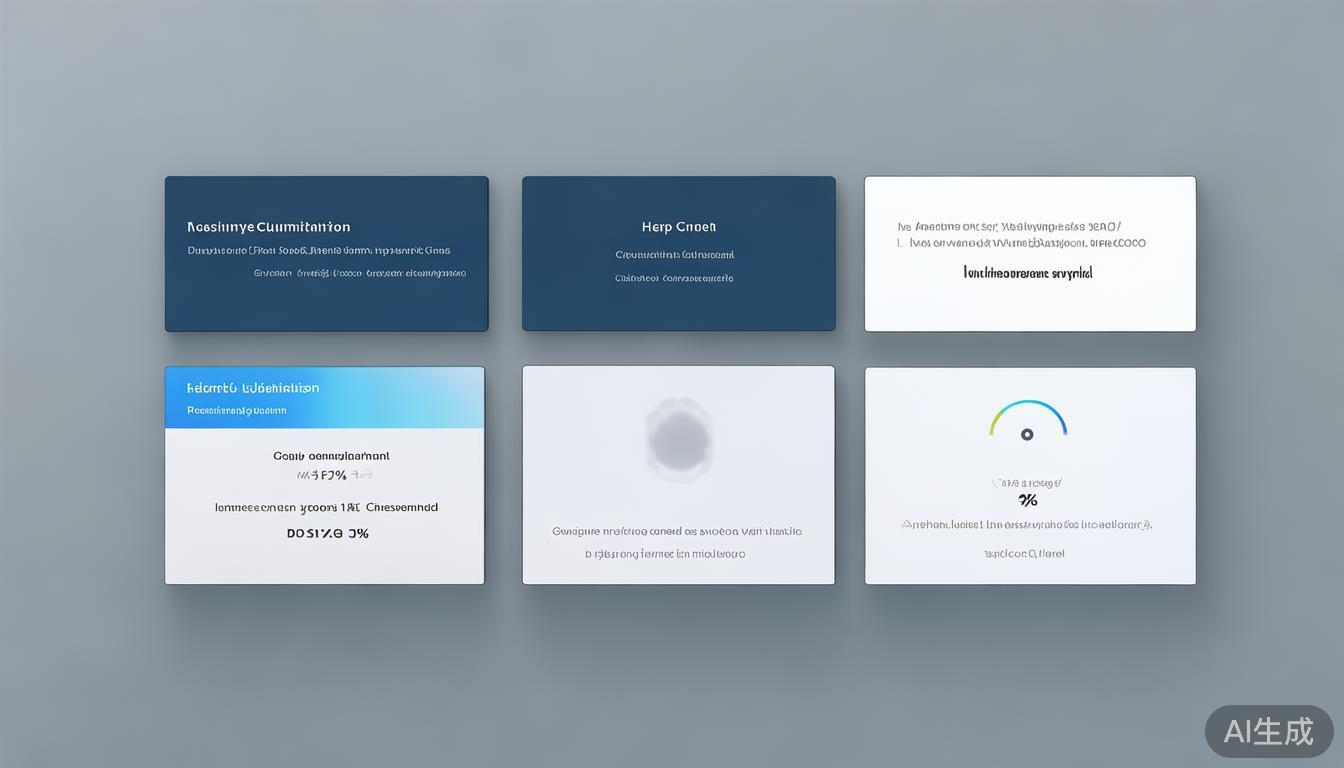Click first description line under "Herp Cnoen"
The image size is (1344, 768).
[x=674, y=255]
